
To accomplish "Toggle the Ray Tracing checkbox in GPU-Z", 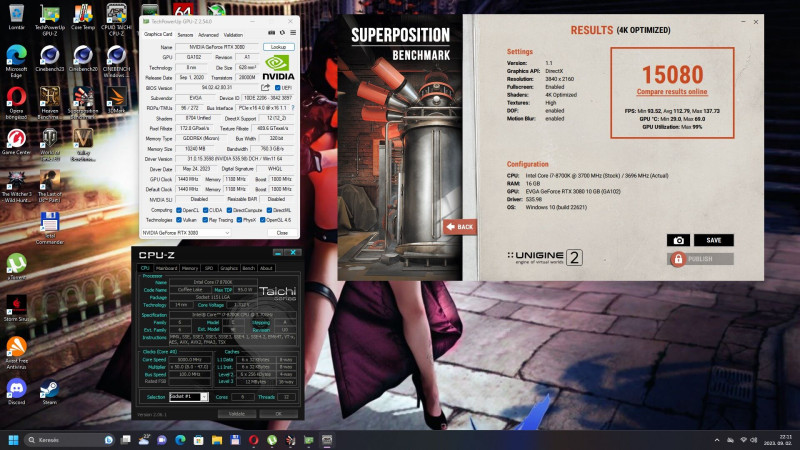I will (205, 220).
